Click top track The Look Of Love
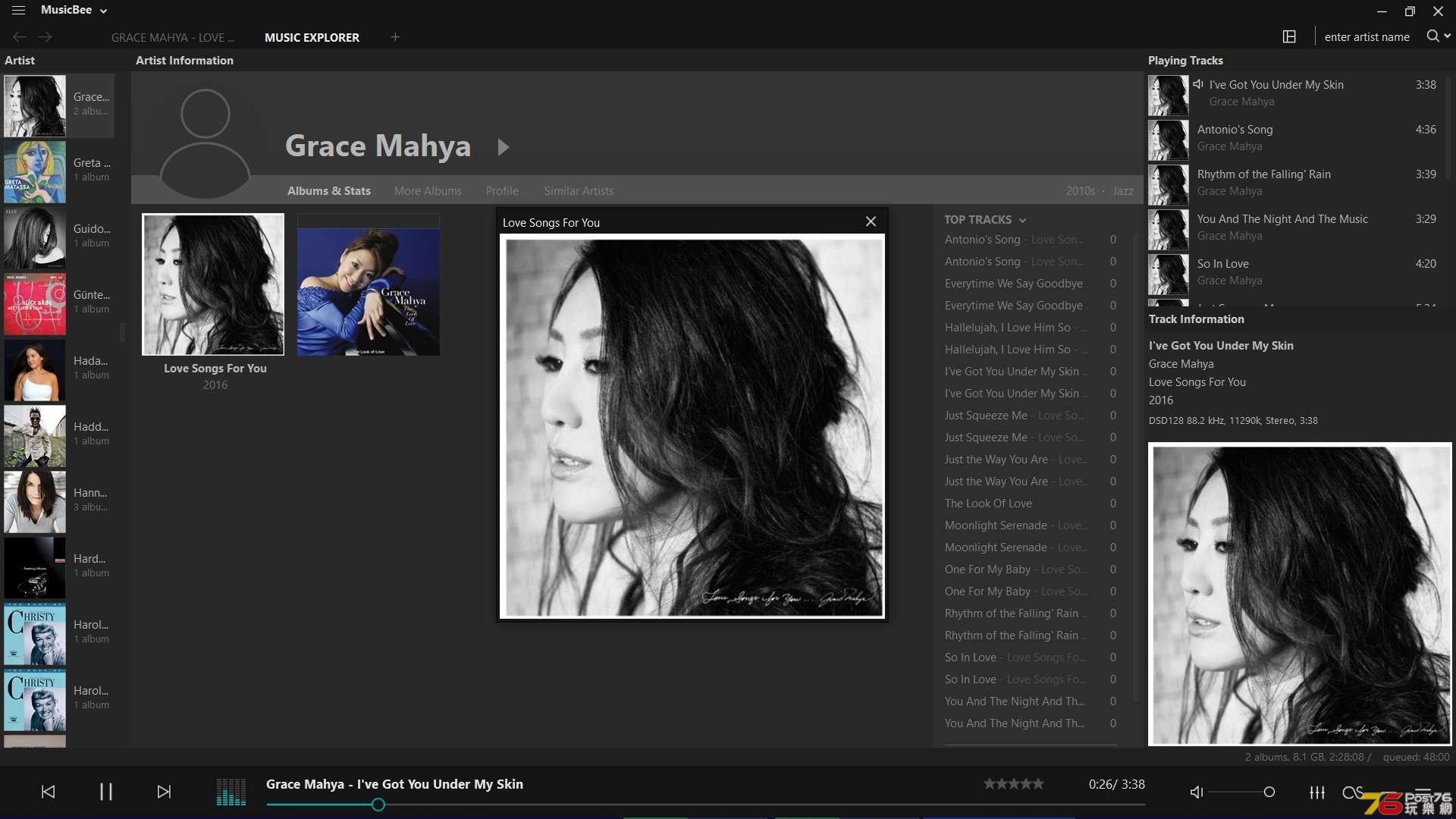The image size is (1456, 819). tap(1030, 503)
